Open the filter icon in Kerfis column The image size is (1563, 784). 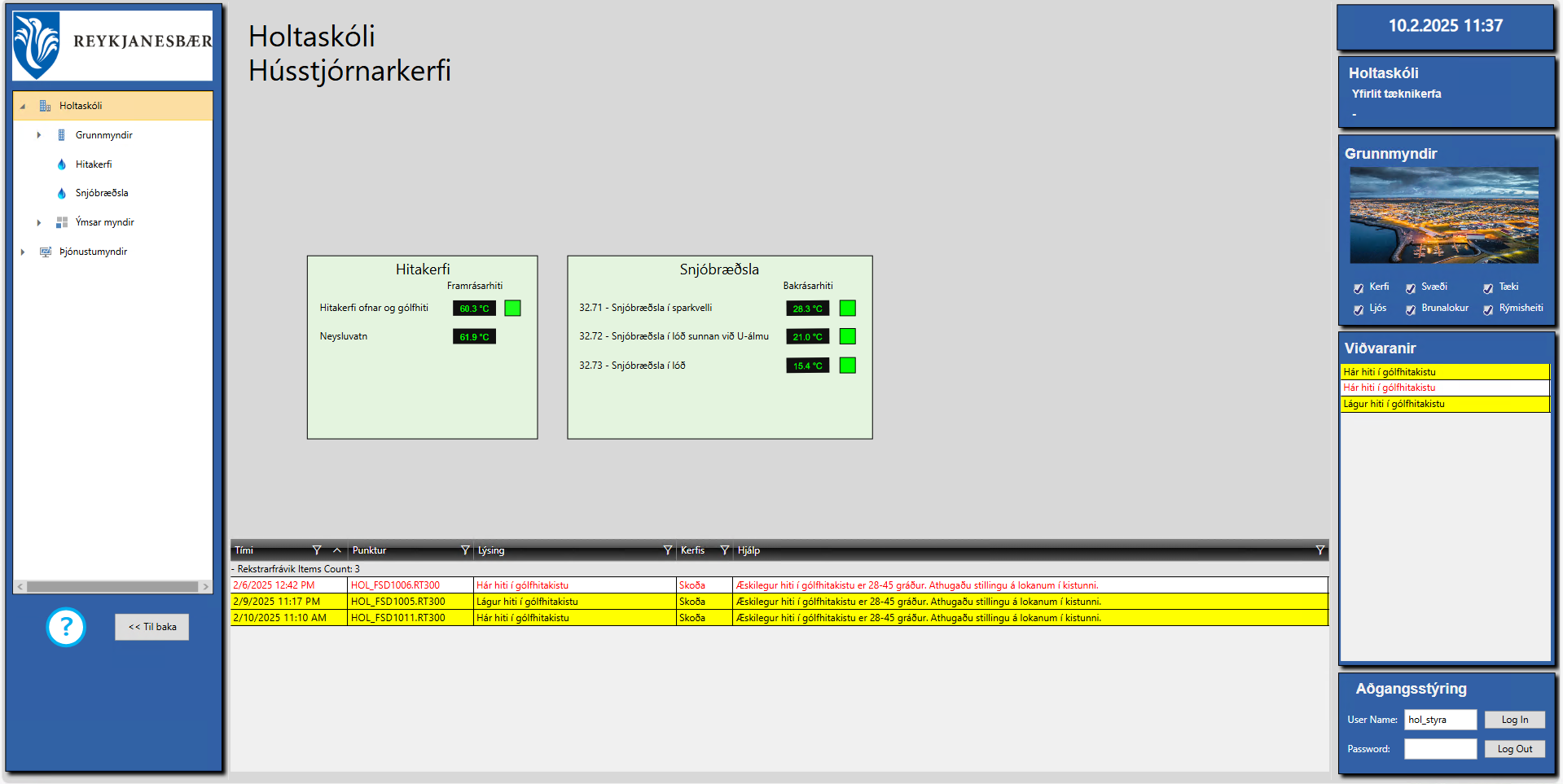724,550
